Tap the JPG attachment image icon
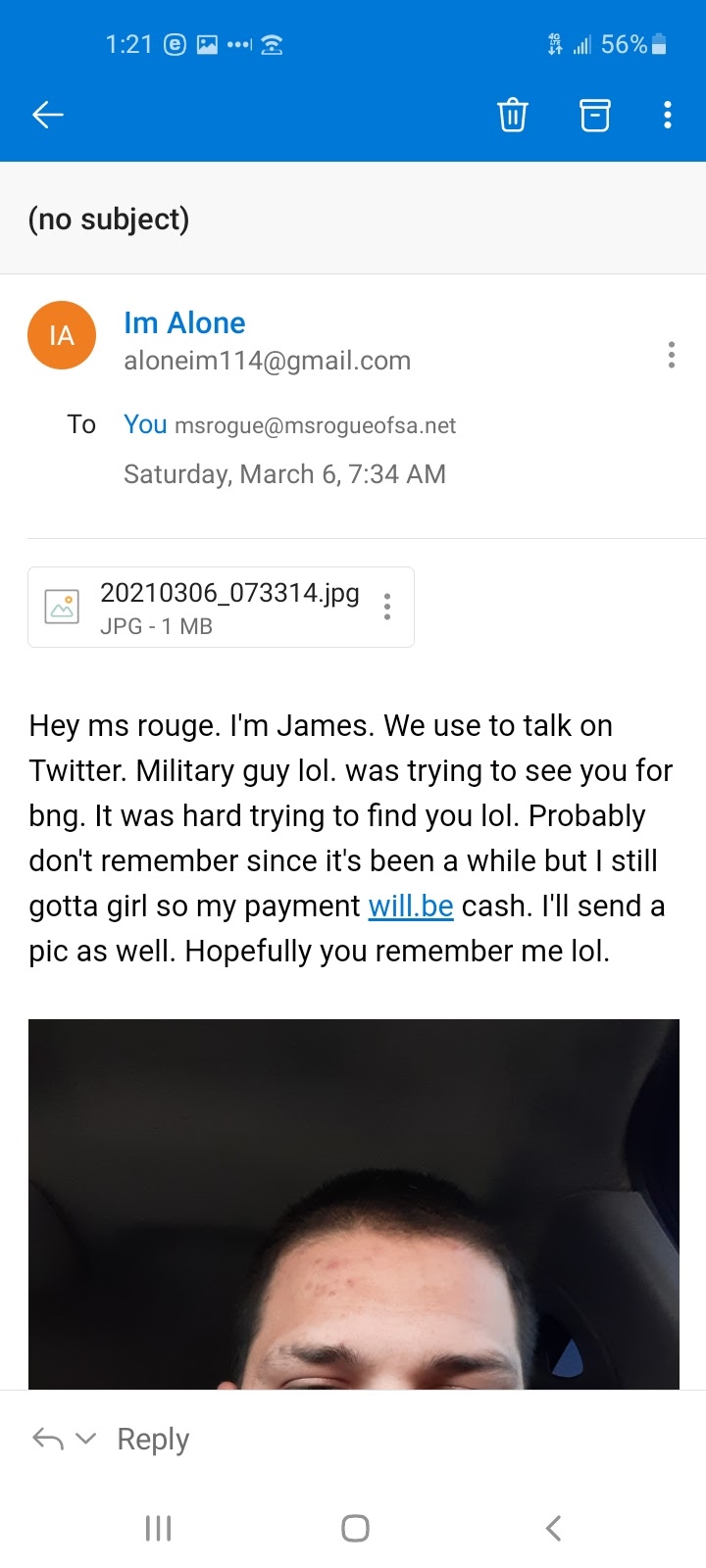 [x=62, y=607]
